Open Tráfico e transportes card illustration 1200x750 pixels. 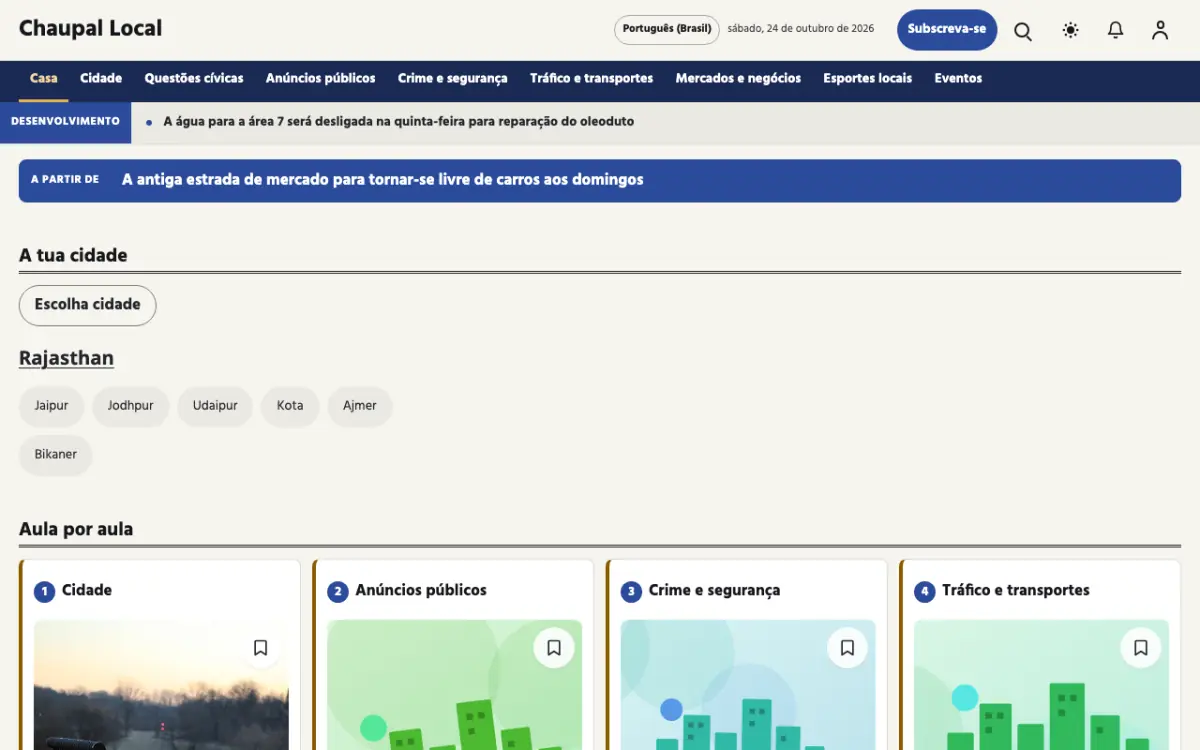[x=1041, y=685]
